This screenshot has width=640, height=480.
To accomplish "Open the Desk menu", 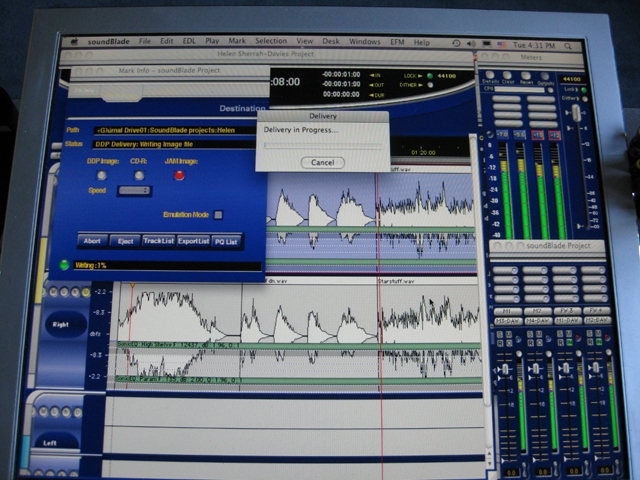I will tap(331, 41).
